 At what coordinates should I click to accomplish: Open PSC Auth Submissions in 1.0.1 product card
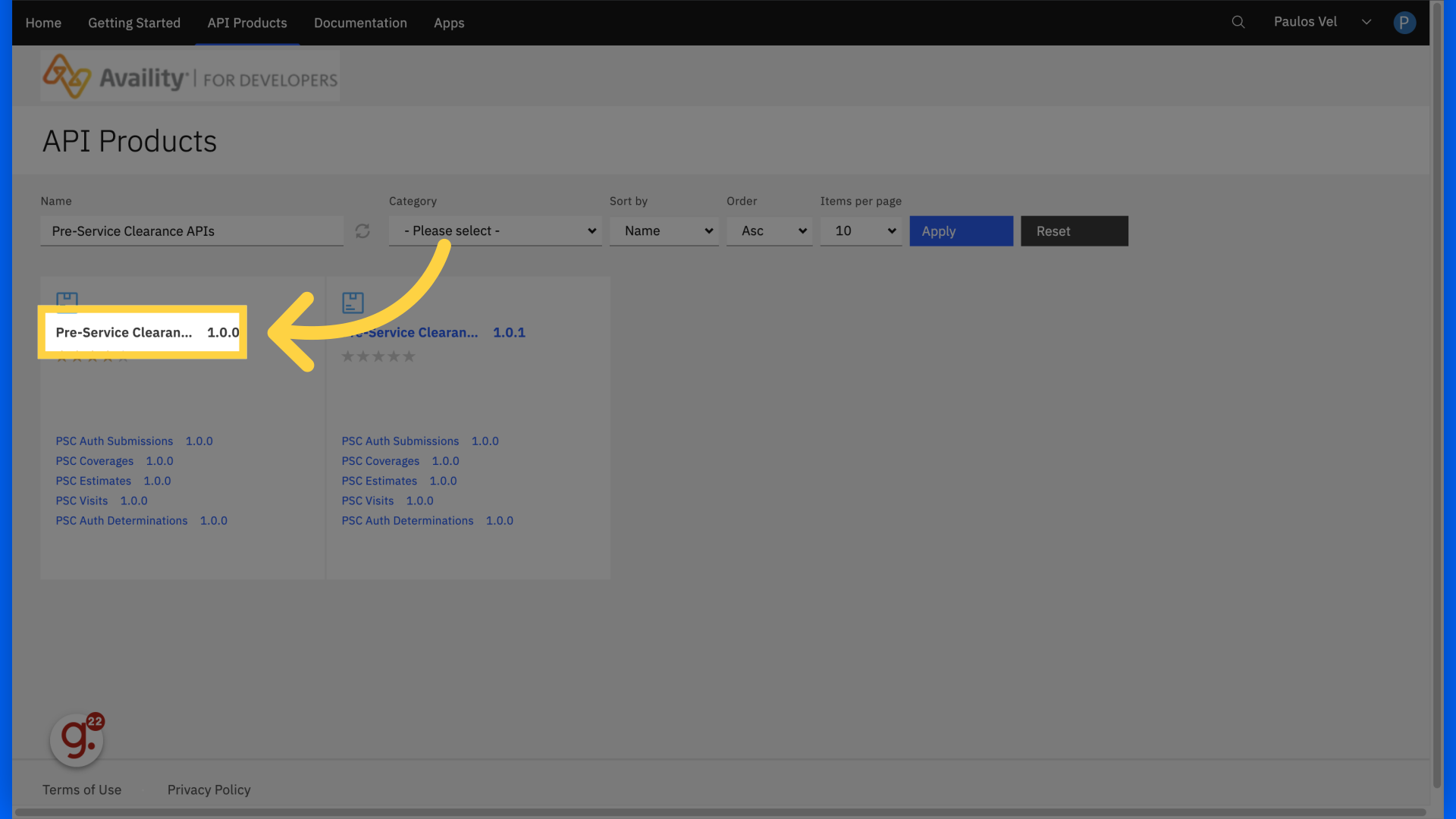(420, 441)
